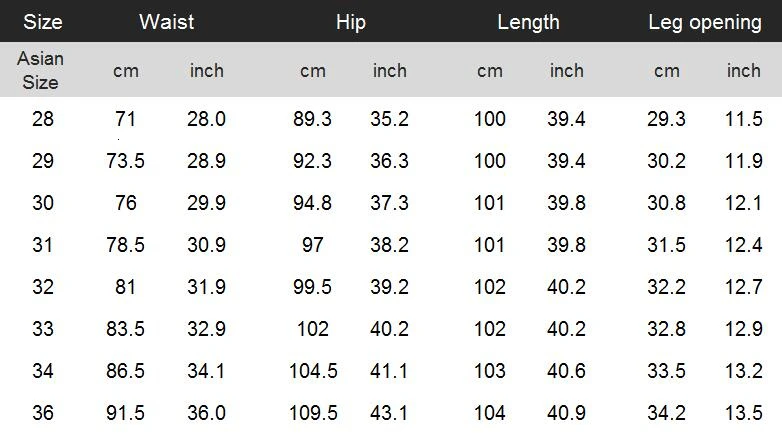Image resolution: width=782 pixels, height=436 pixels.
Task: Select the 29.3 leg opening cell
Action: [666, 119]
